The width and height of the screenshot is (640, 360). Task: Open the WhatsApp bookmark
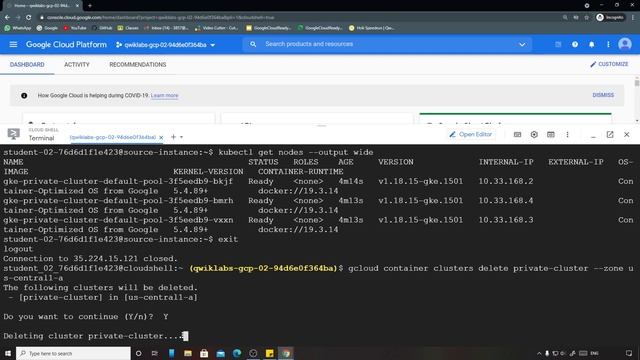tap(18, 28)
